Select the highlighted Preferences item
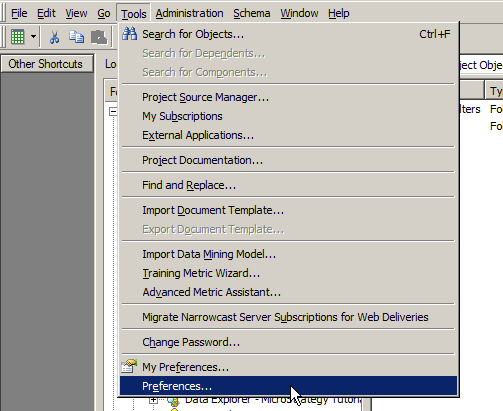The width and height of the screenshot is (503, 411). point(288,386)
